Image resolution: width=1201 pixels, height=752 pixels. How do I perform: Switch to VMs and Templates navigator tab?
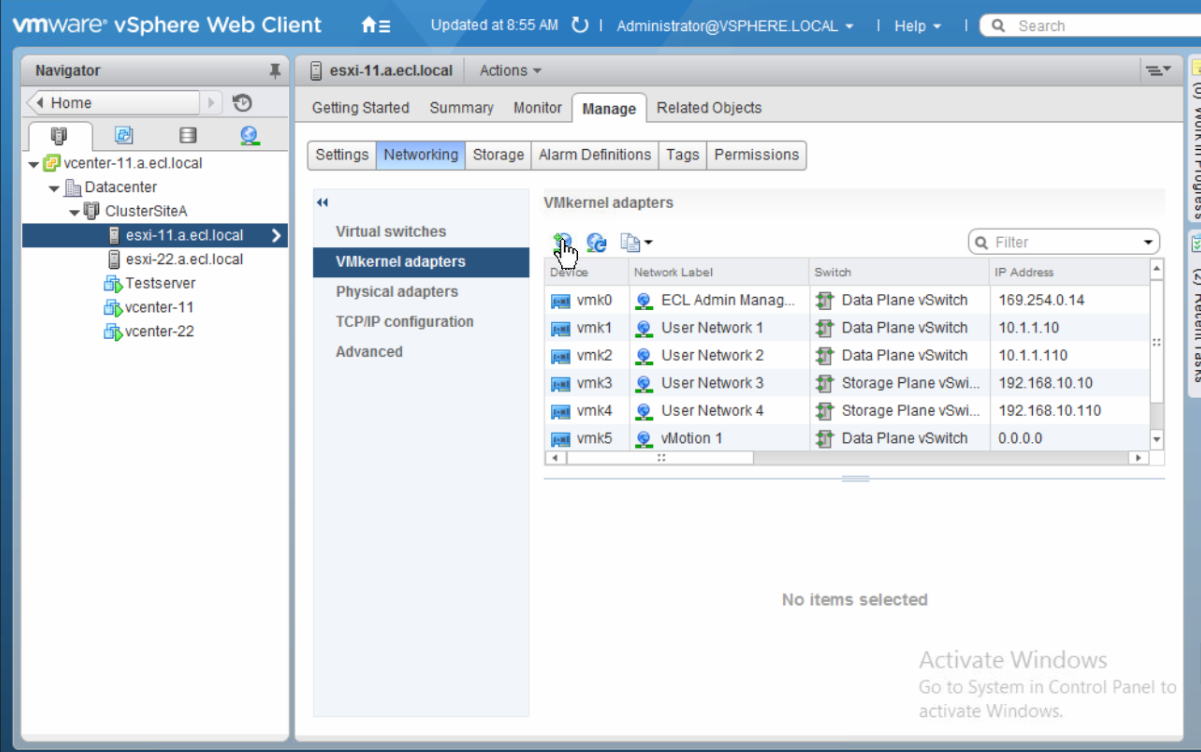click(123, 136)
